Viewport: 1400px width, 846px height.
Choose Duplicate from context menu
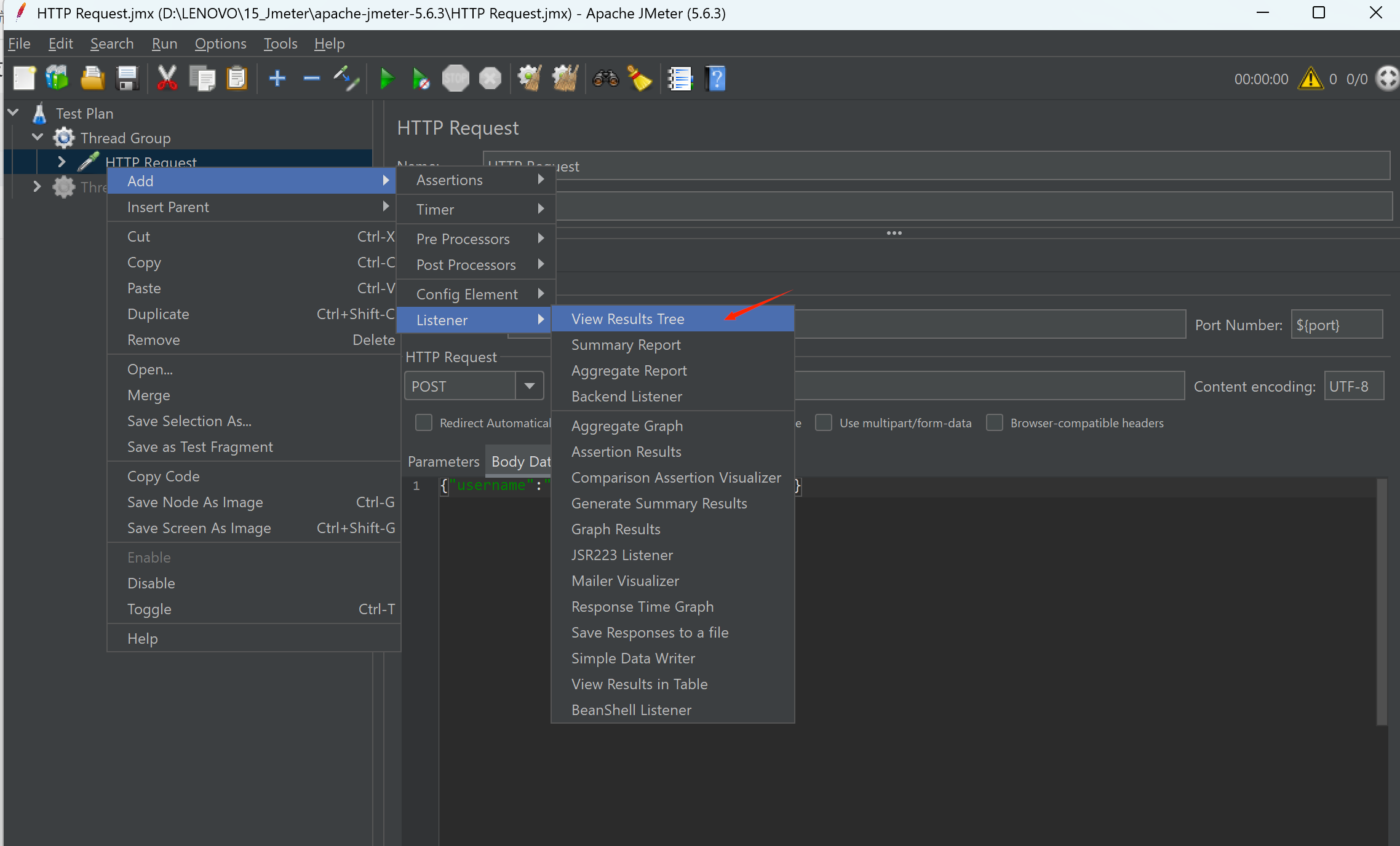pos(253,314)
